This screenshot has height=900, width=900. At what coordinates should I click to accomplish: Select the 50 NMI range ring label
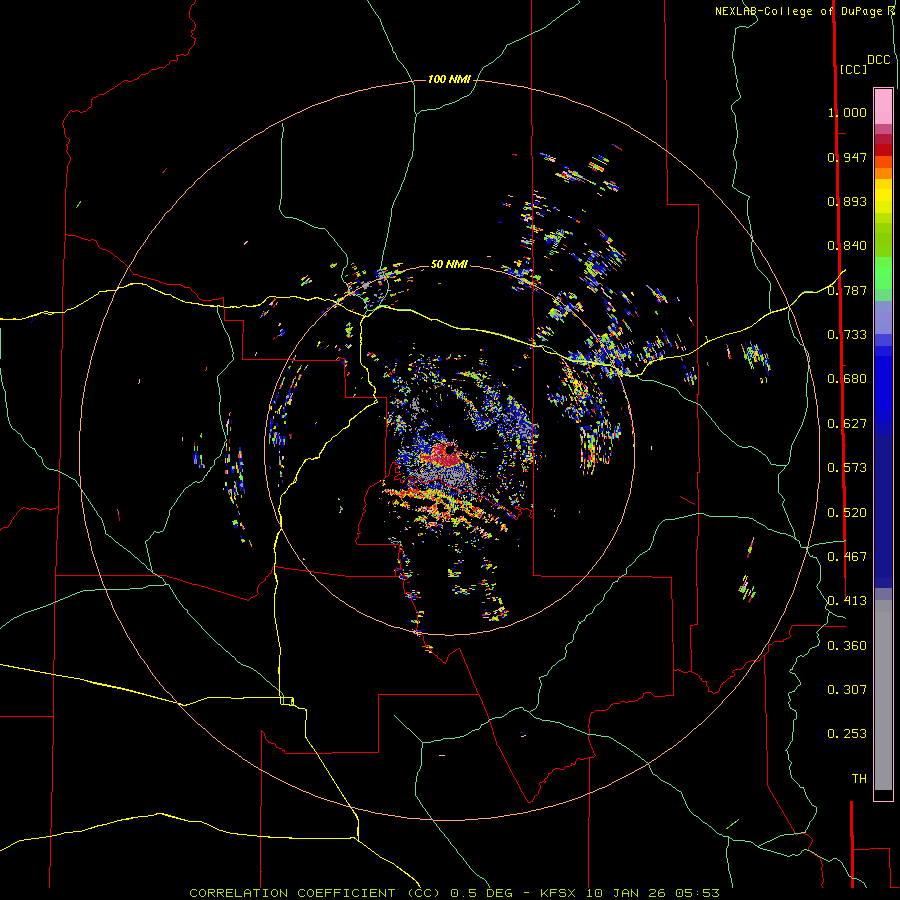pyautogui.click(x=449, y=264)
